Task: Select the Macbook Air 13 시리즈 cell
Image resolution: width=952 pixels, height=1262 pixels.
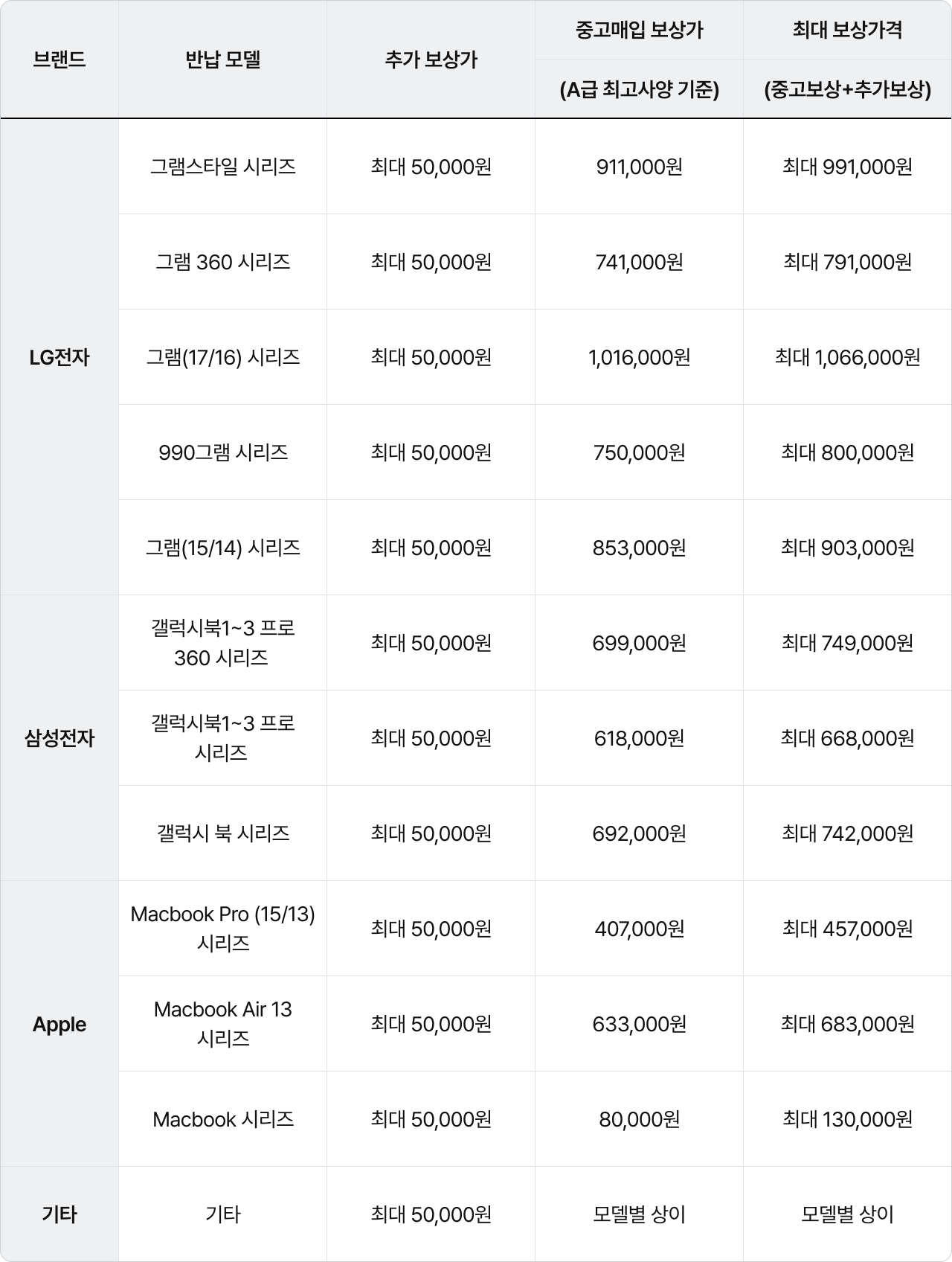Action: (222, 1024)
